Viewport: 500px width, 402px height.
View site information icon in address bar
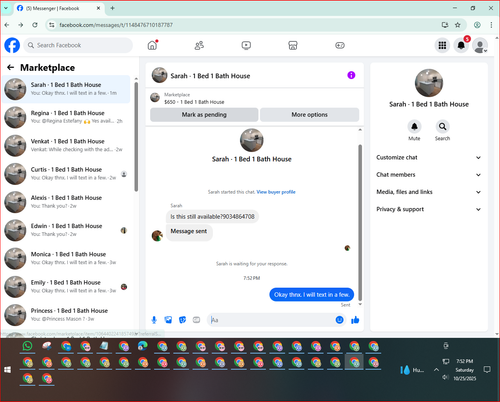pos(52,25)
